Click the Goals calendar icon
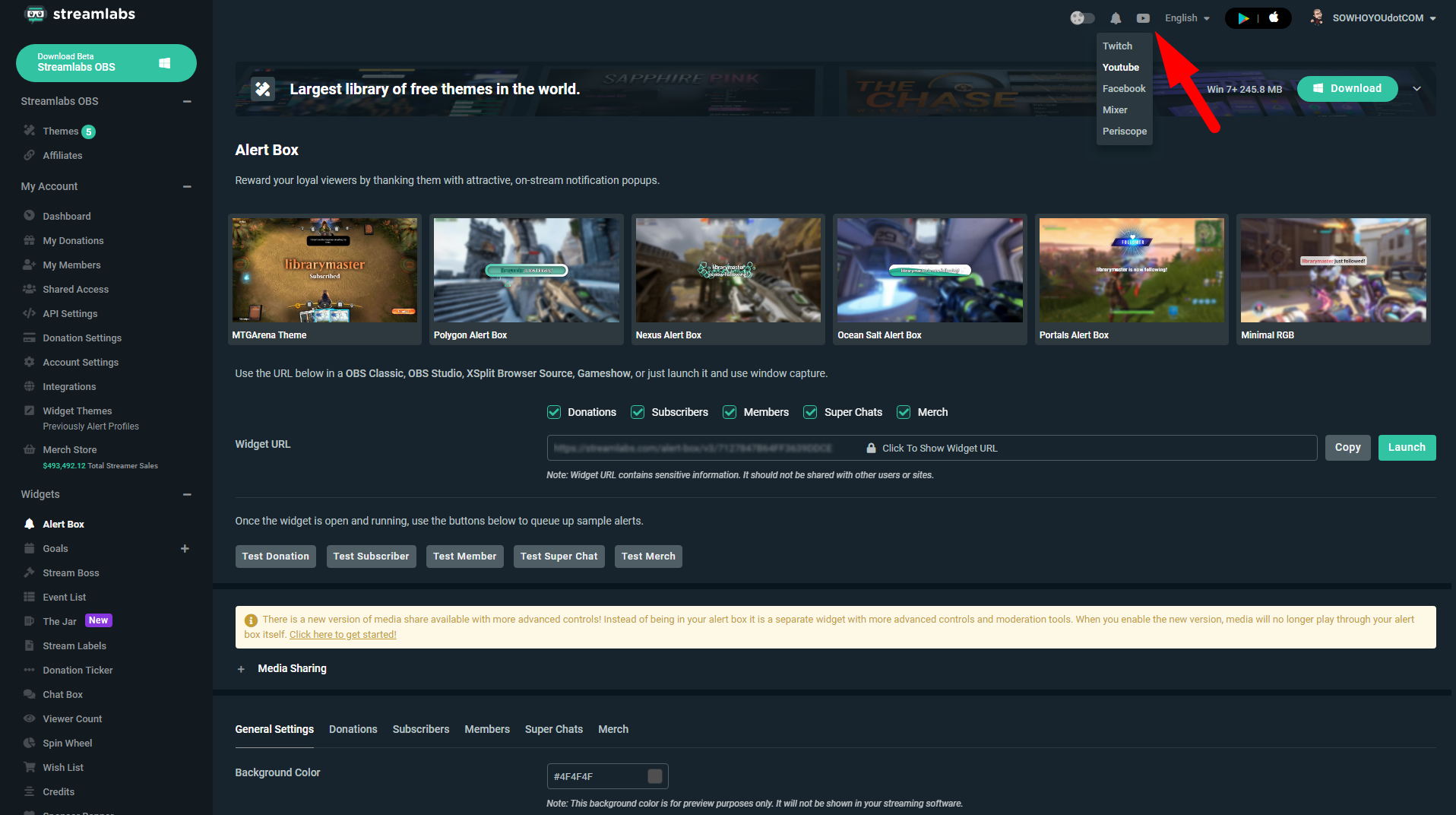The height and width of the screenshot is (815, 1456). [x=29, y=548]
